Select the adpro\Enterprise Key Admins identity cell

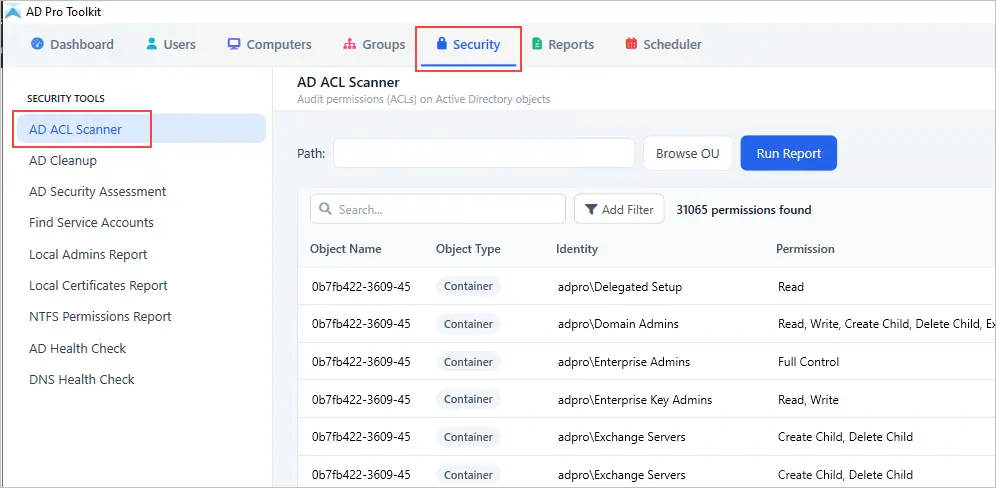635,400
